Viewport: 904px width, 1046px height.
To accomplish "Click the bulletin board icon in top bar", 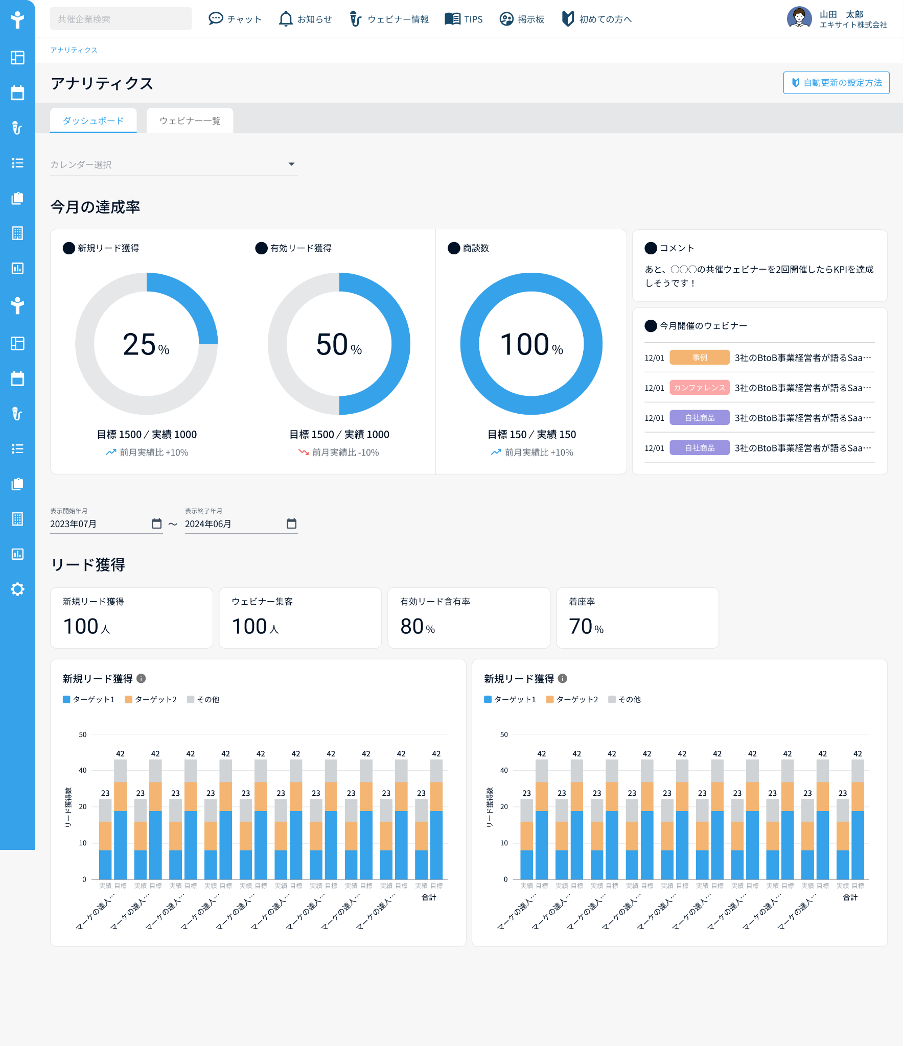I will click(x=506, y=19).
